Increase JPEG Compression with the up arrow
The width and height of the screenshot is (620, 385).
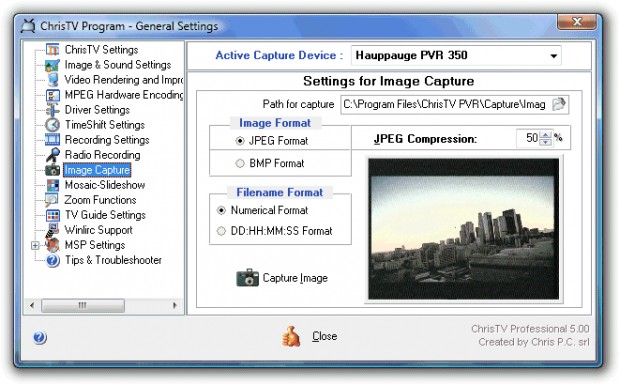545,135
